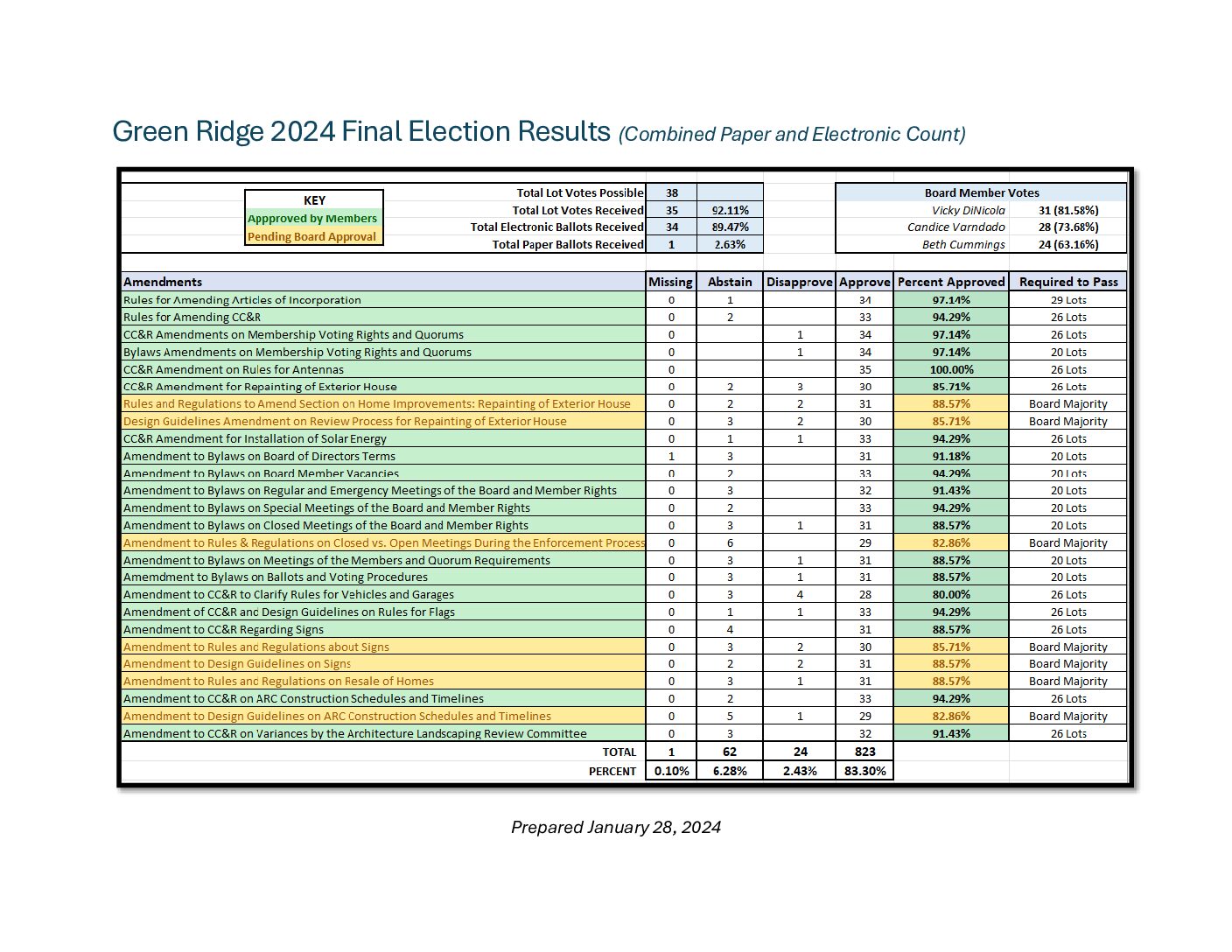Select the 82.86% cell for Closed vs. Open Meetings
1232x952 pixels.
pos(952,542)
